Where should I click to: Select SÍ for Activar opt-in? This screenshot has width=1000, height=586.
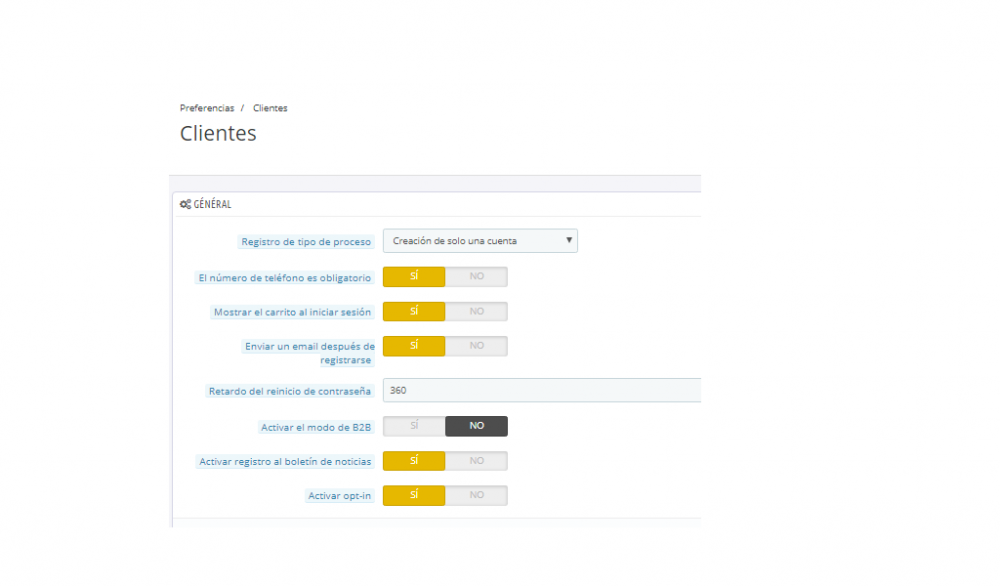click(x=414, y=495)
